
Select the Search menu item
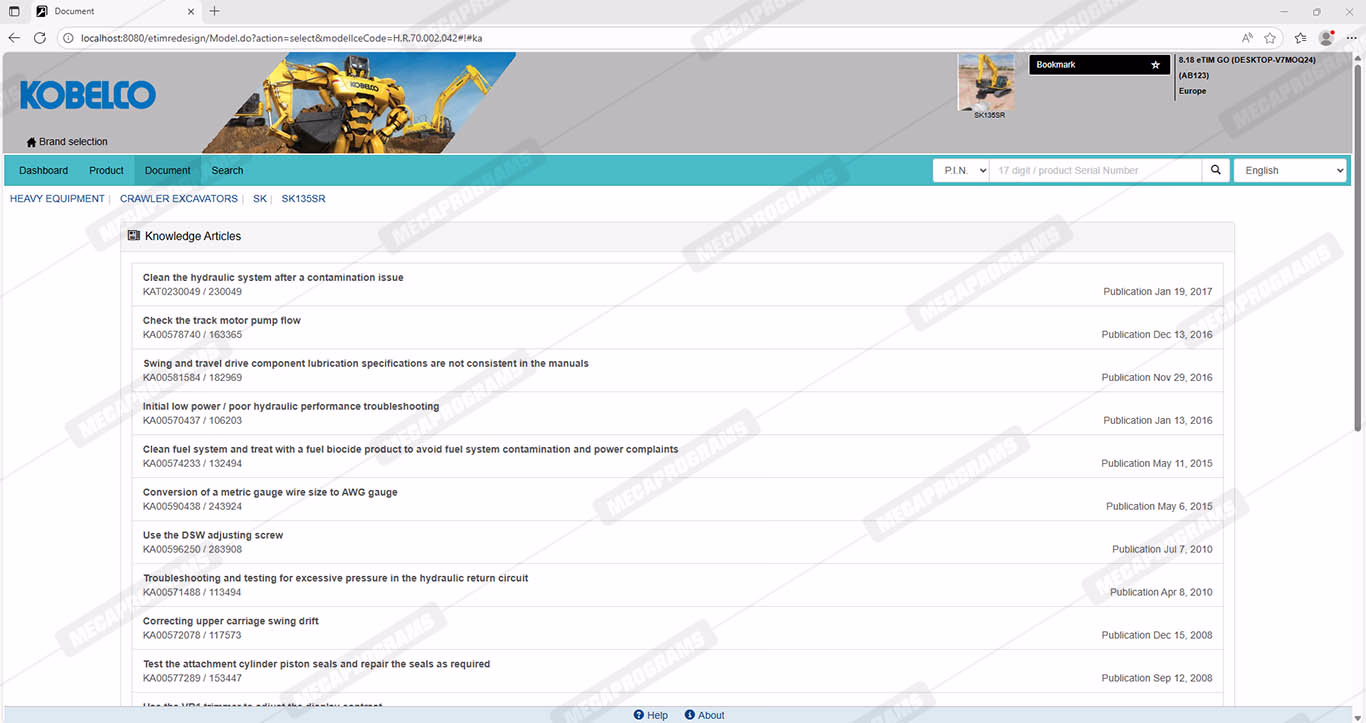227,170
